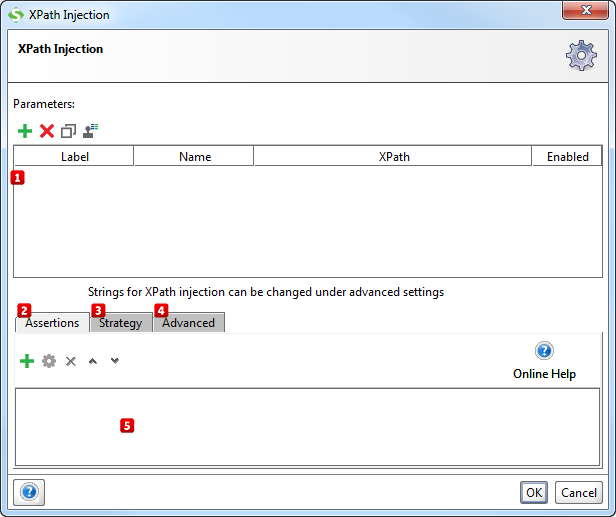The width and height of the screenshot is (616, 517).
Task: Confirm the dialog with OK
Action: point(534,492)
